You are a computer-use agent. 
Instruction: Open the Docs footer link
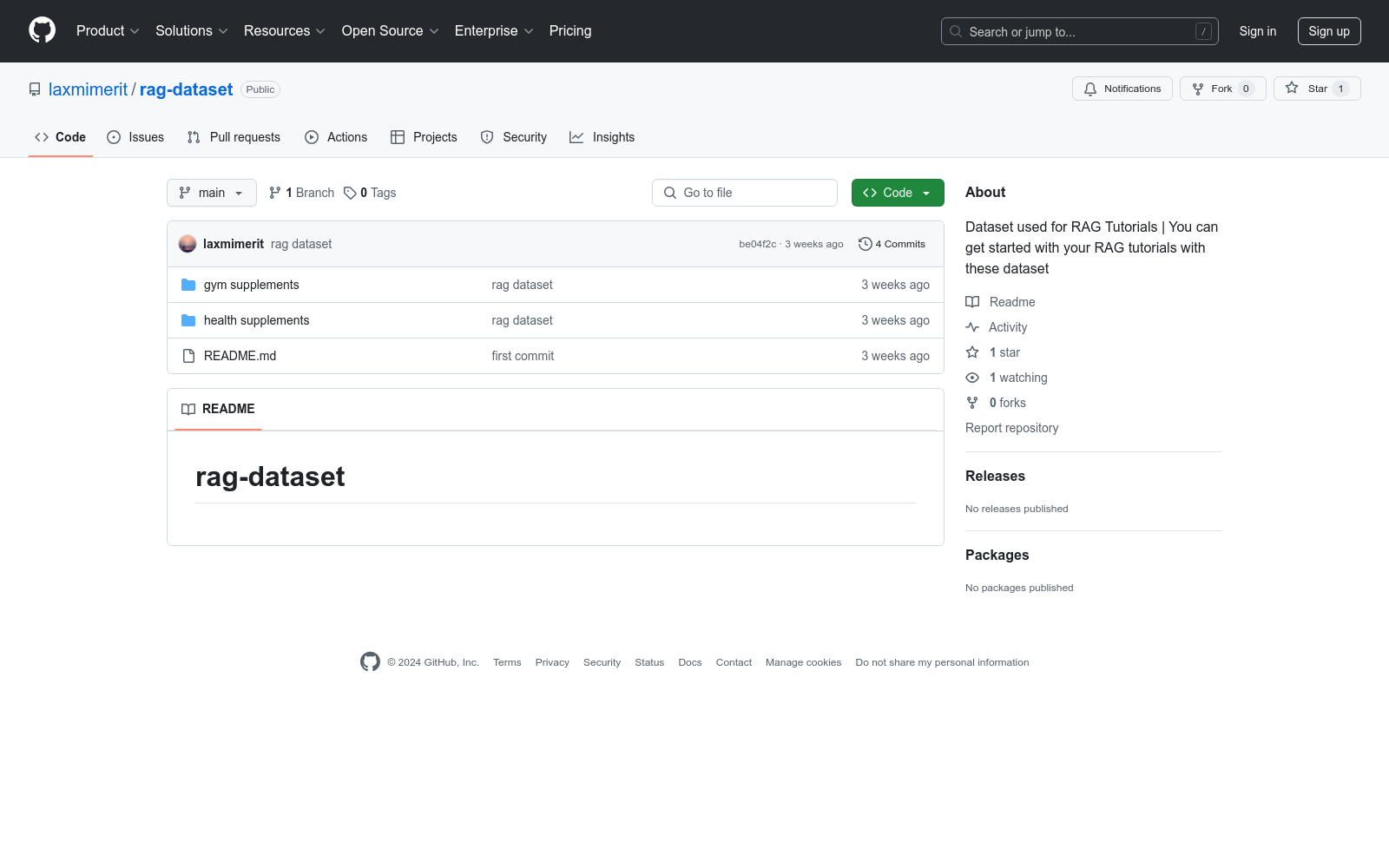pos(690,662)
